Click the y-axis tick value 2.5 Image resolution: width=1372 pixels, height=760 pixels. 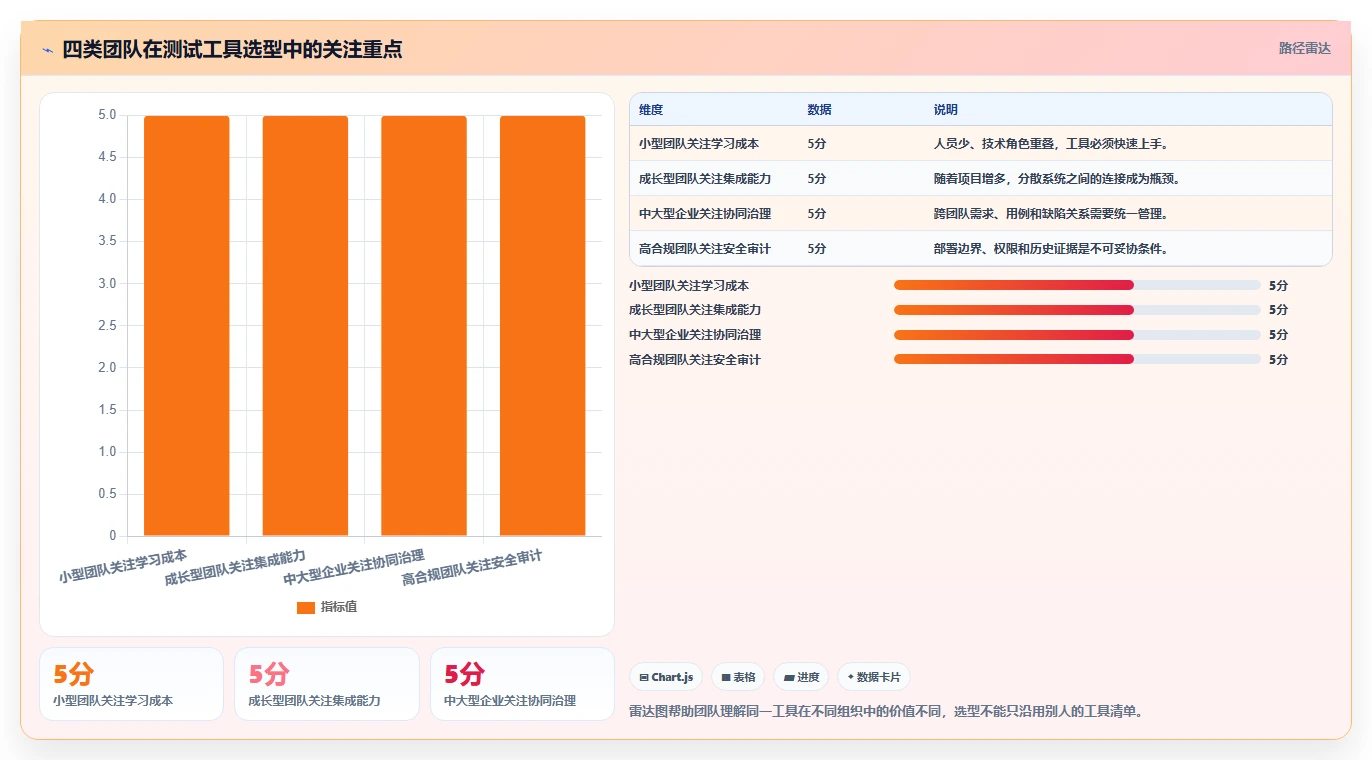pyautogui.click(x=107, y=326)
